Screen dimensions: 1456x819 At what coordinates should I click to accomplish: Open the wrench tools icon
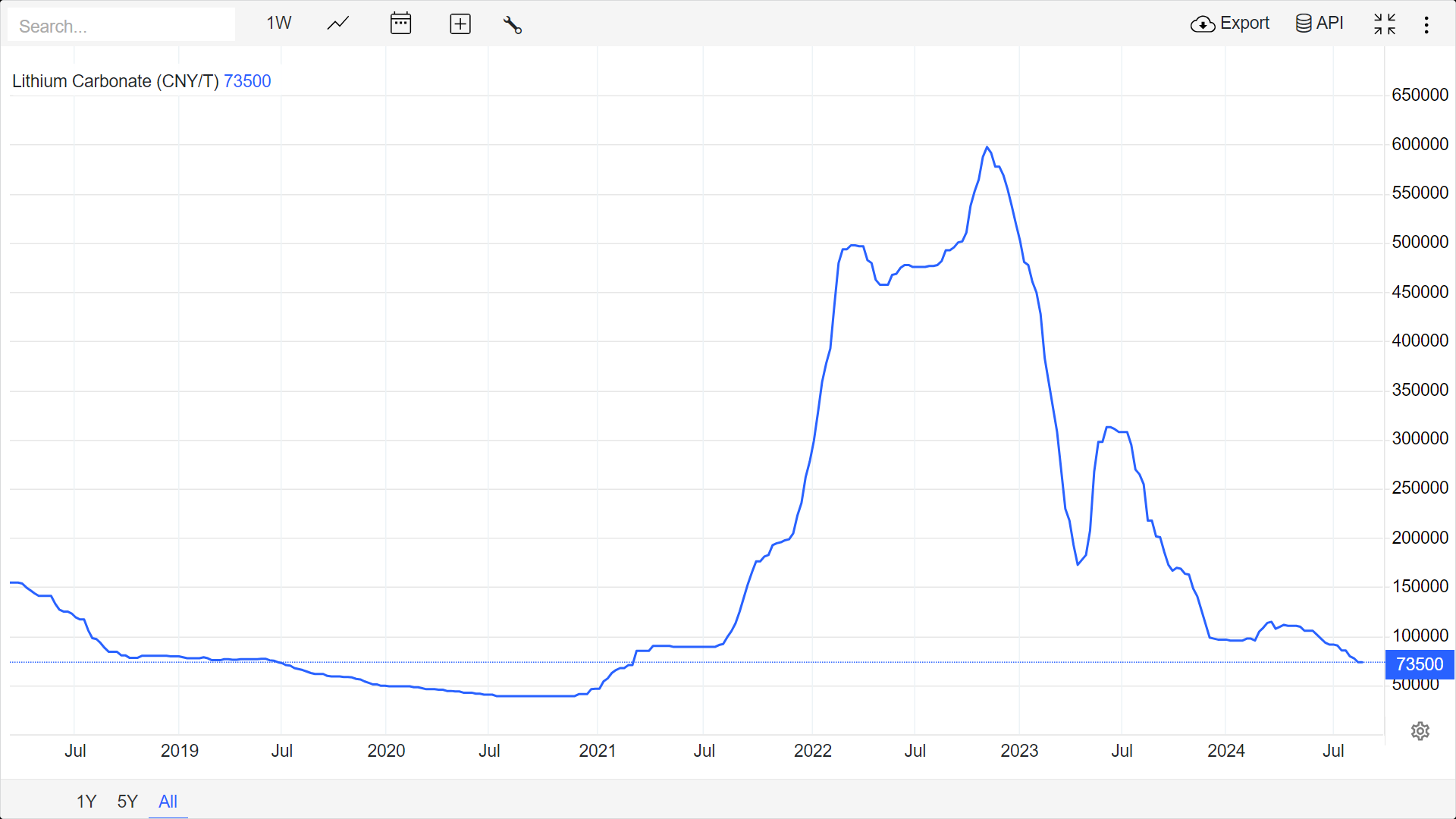coord(513,24)
